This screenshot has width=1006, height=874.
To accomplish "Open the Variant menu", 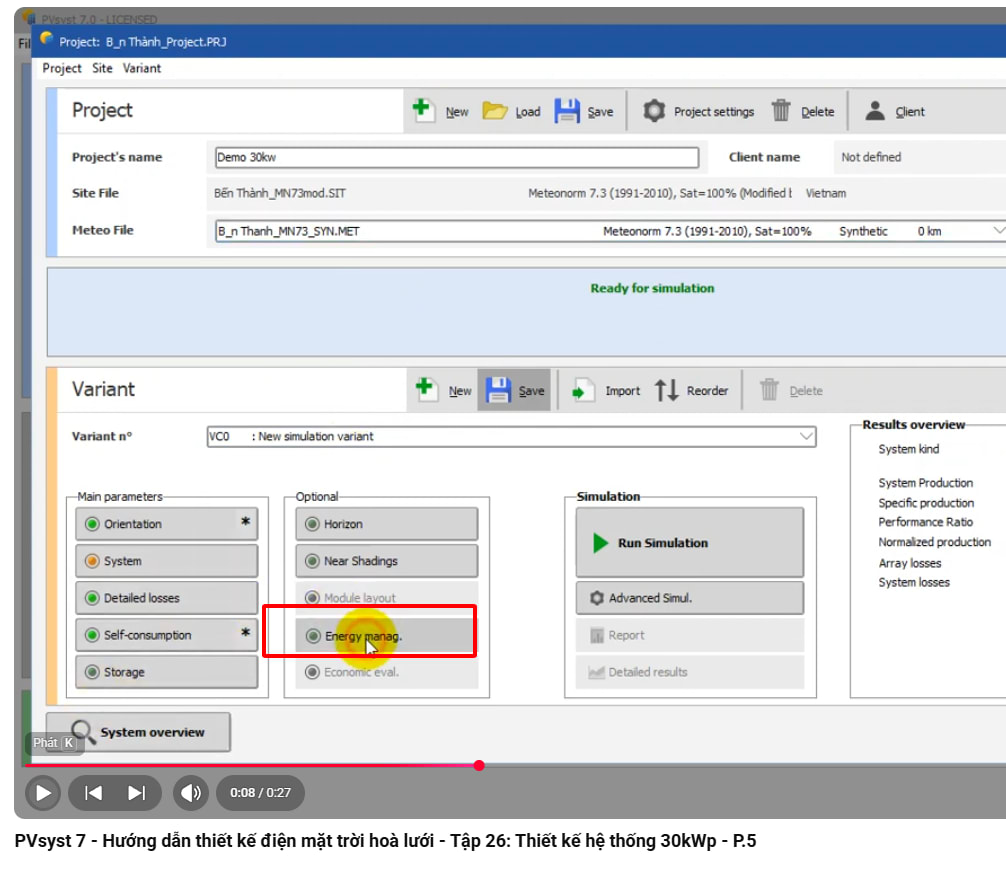I will 142,68.
